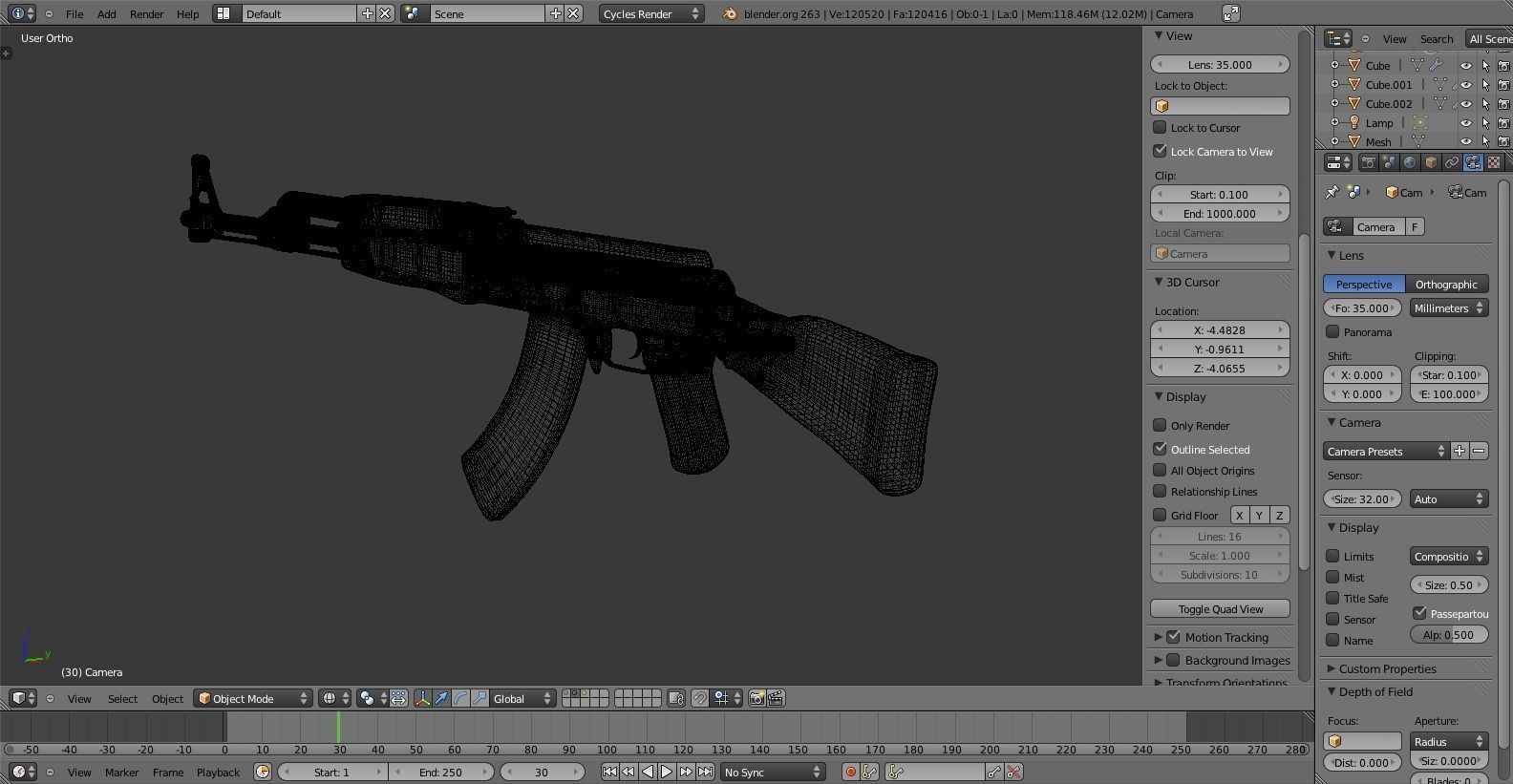This screenshot has height=784, width=1513.
Task: Click the add camera preset plus button
Action: coord(1460,451)
